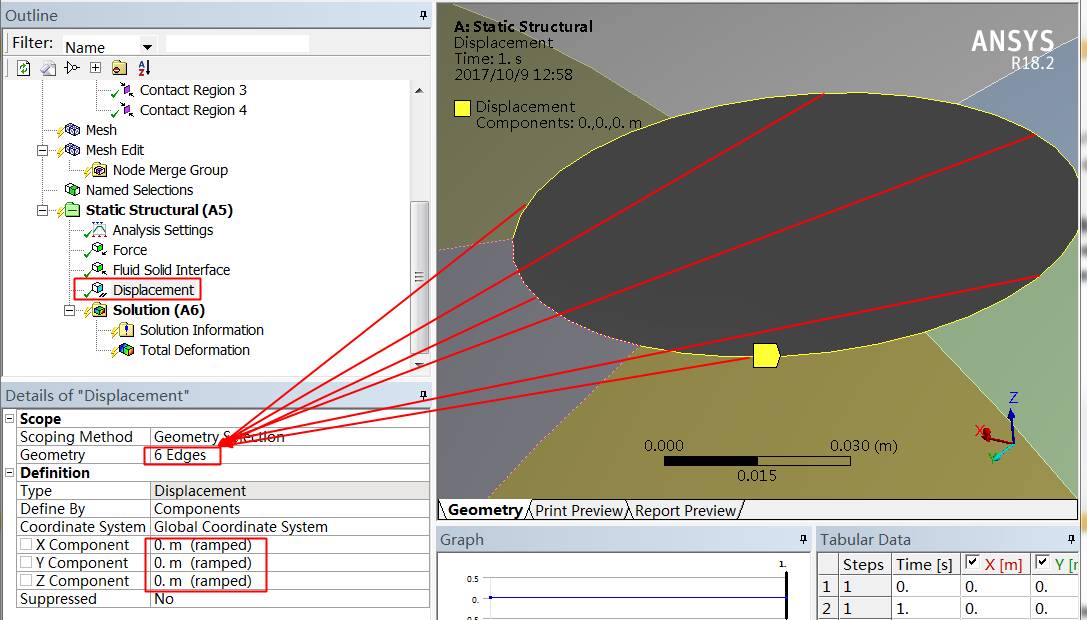Click the refresh icon in Outline toolbar
Image resolution: width=1087 pixels, height=620 pixels.
pyautogui.click(x=24, y=68)
